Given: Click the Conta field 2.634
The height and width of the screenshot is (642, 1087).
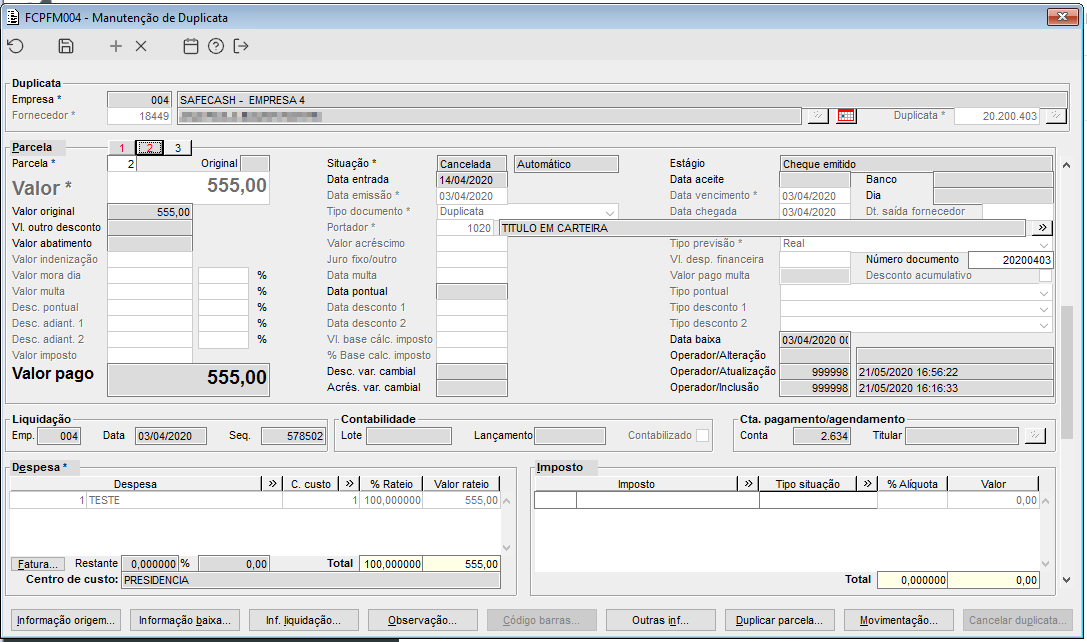Looking at the screenshot, I should 821,436.
